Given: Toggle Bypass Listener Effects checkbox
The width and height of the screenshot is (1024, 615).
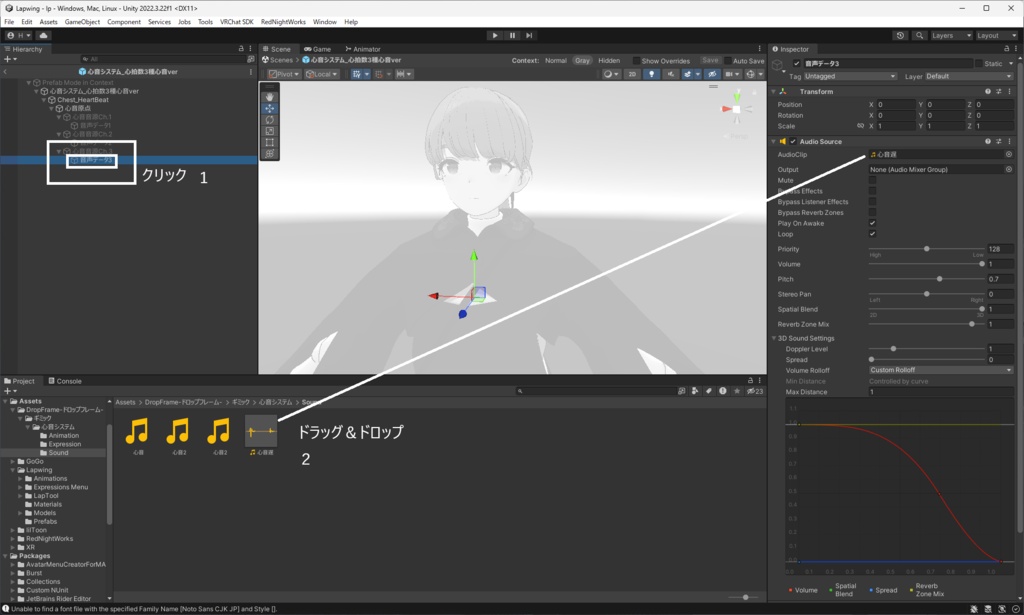Looking at the screenshot, I should [x=872, y=202].
